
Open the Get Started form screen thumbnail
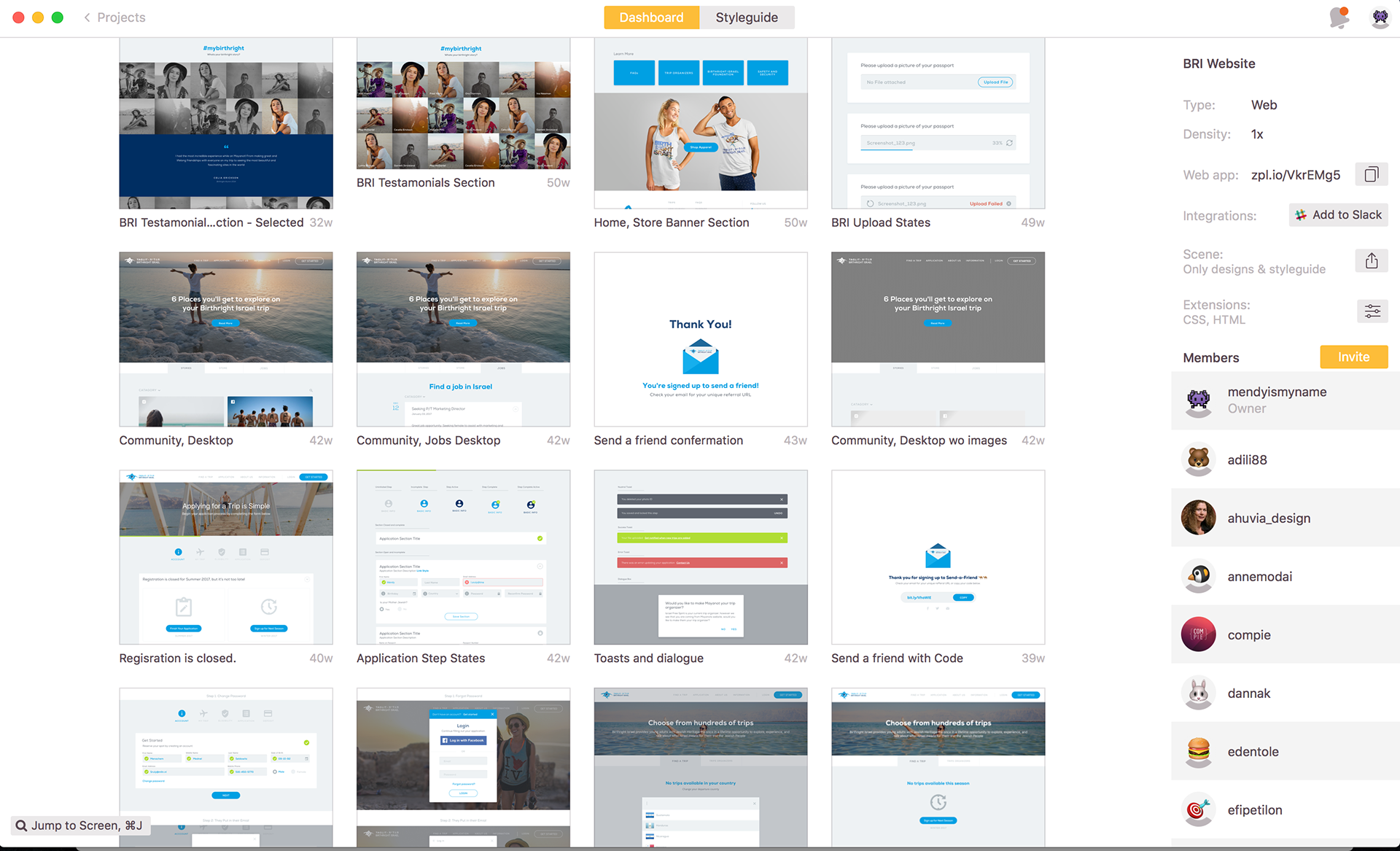click(x=226, y=767)
